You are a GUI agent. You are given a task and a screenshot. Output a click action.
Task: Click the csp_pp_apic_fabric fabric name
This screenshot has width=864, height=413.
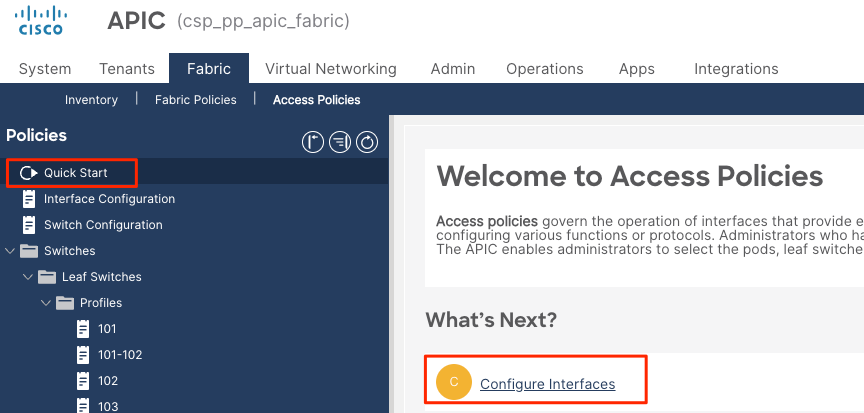click(x=263, y=22)
